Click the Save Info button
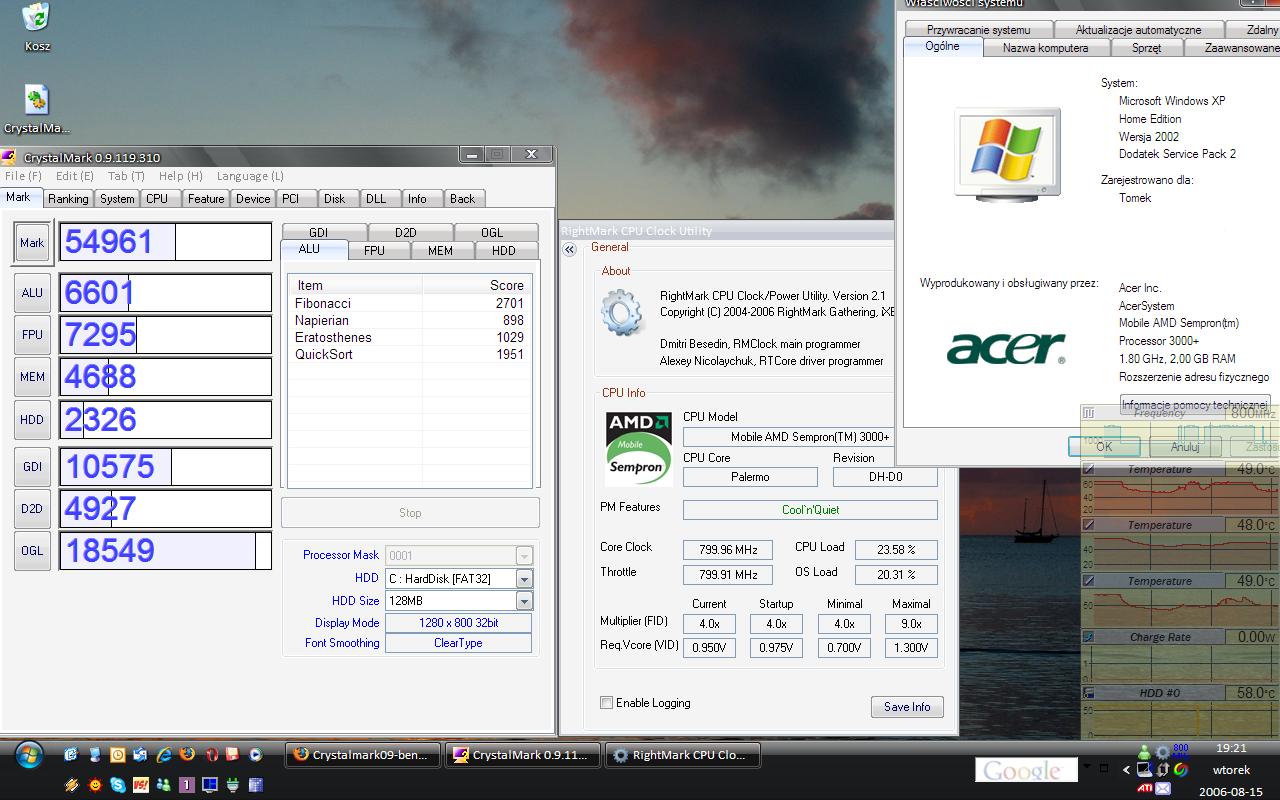The height and width of the screenshot is (800, 1280). [x=906, y=707]
